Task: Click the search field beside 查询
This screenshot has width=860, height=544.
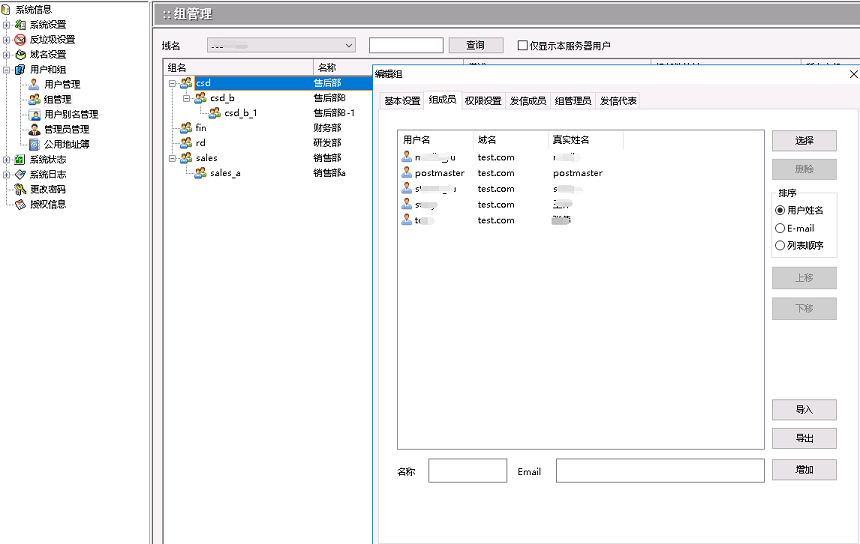Action: click(x=406, y=45)
